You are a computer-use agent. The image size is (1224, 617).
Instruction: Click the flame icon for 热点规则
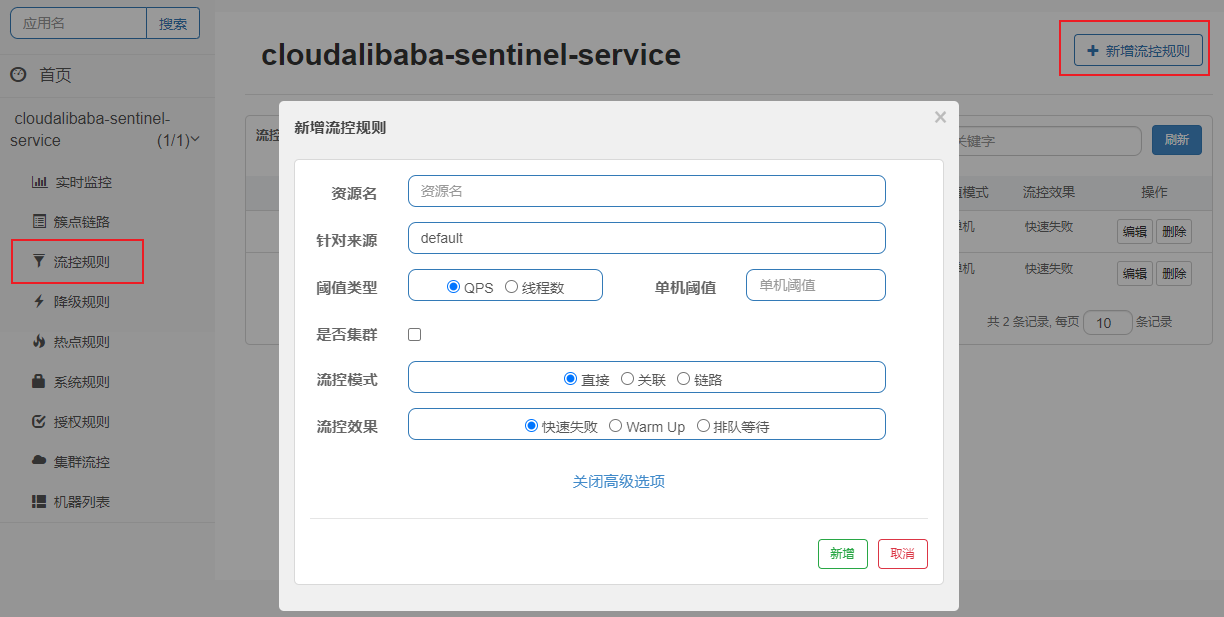tap(39, 342)
